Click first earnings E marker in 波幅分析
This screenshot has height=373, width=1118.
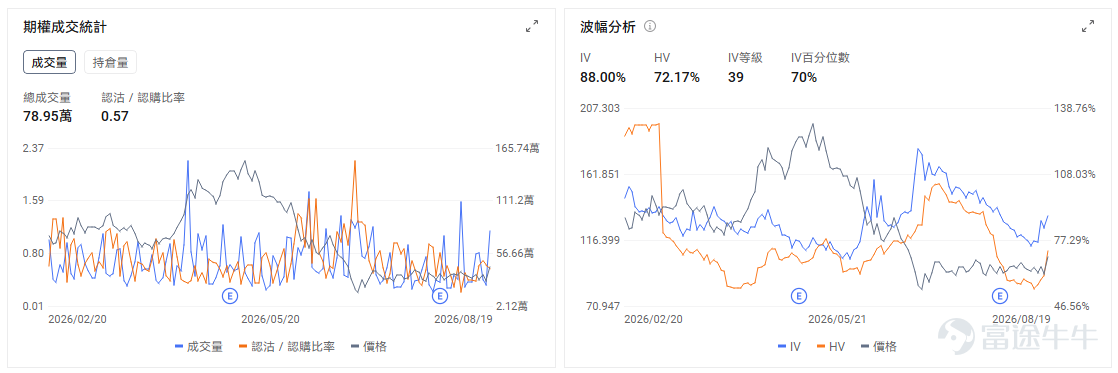[799, 295]
